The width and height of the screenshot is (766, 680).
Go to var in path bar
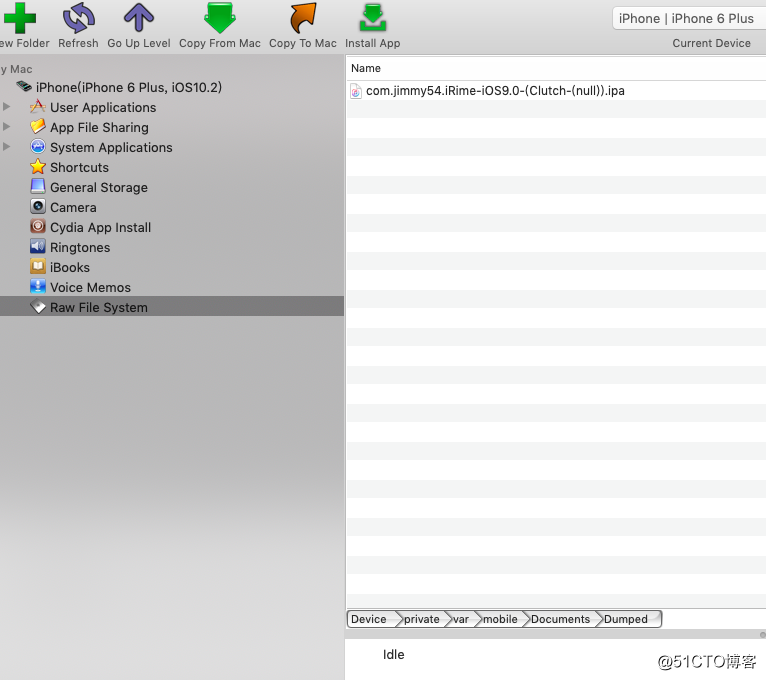pyautogui.click(x=461, y=619)
